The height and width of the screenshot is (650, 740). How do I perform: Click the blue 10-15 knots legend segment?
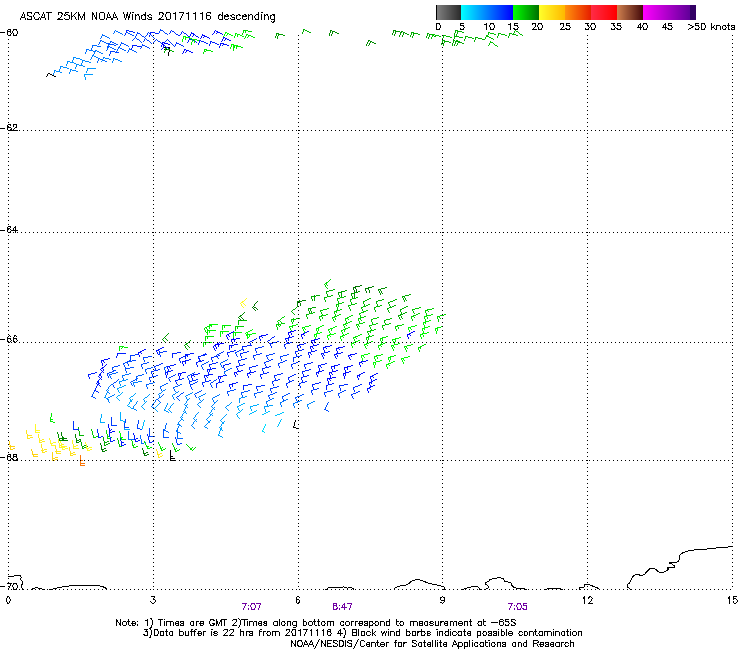pos(500,12)
